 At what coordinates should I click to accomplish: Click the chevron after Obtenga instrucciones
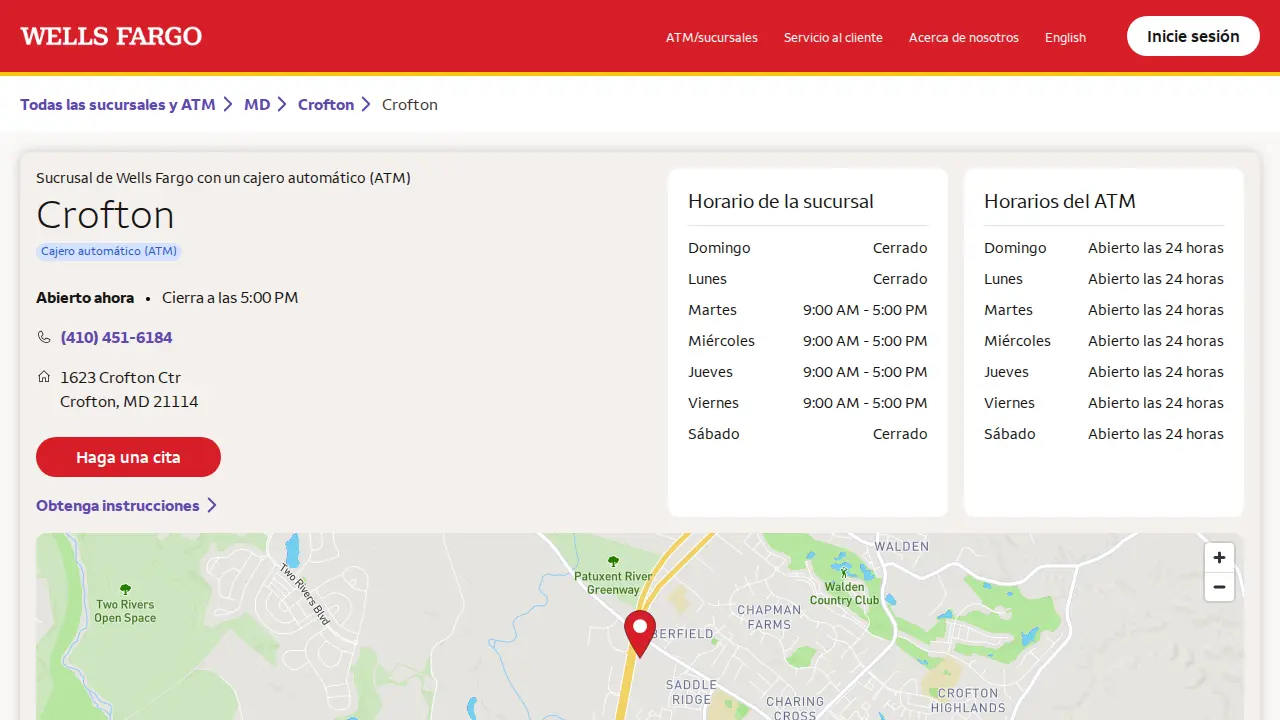tap(212, 506)
